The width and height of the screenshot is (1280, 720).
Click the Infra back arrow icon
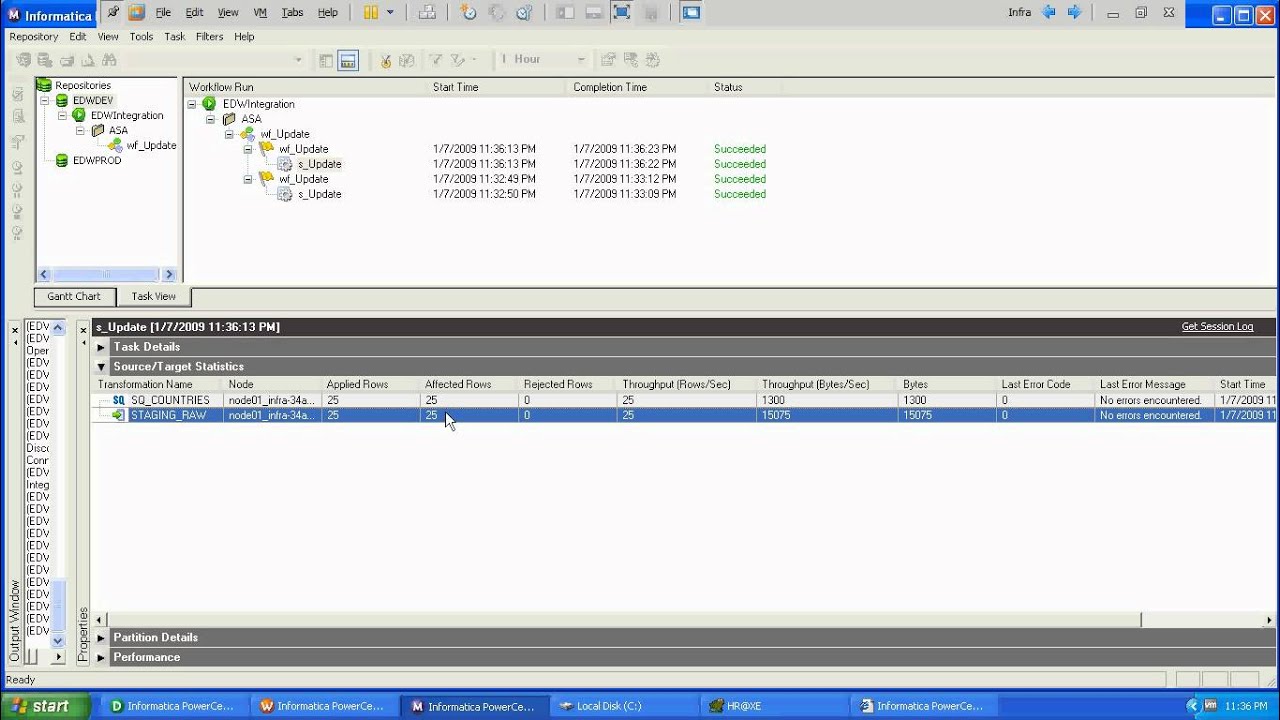coord(1049,13)
